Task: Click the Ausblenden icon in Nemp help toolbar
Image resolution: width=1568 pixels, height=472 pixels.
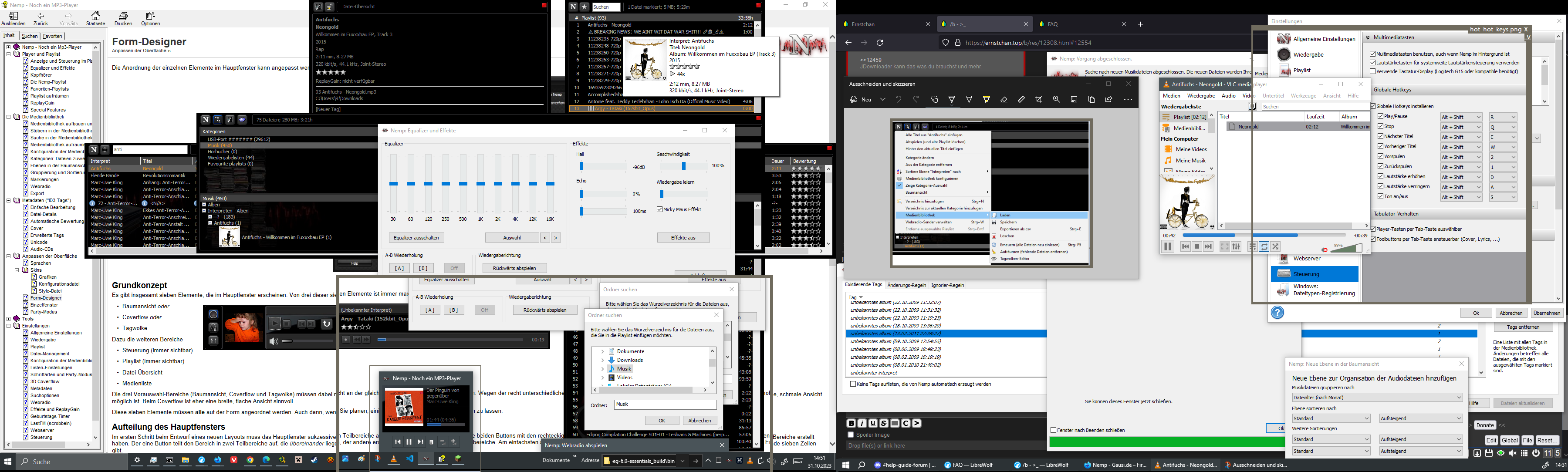Action: [14, 18]
